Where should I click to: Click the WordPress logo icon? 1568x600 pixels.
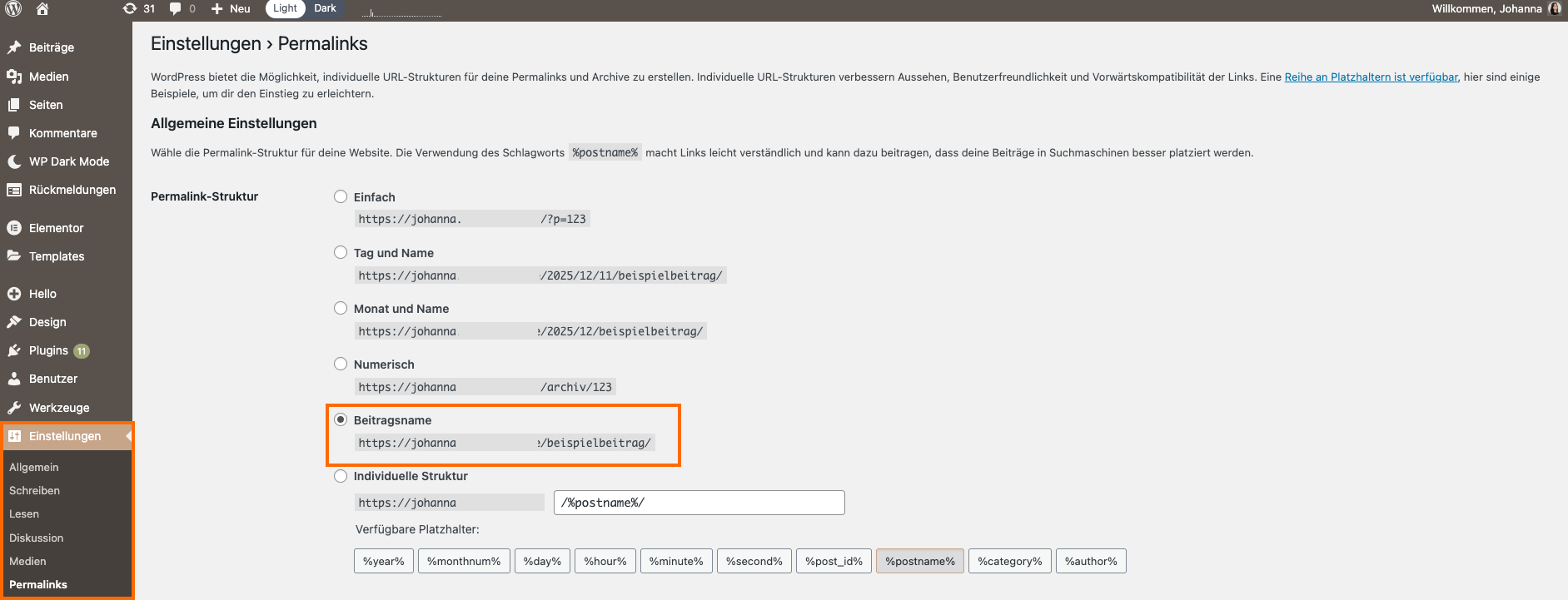[14, 9]
